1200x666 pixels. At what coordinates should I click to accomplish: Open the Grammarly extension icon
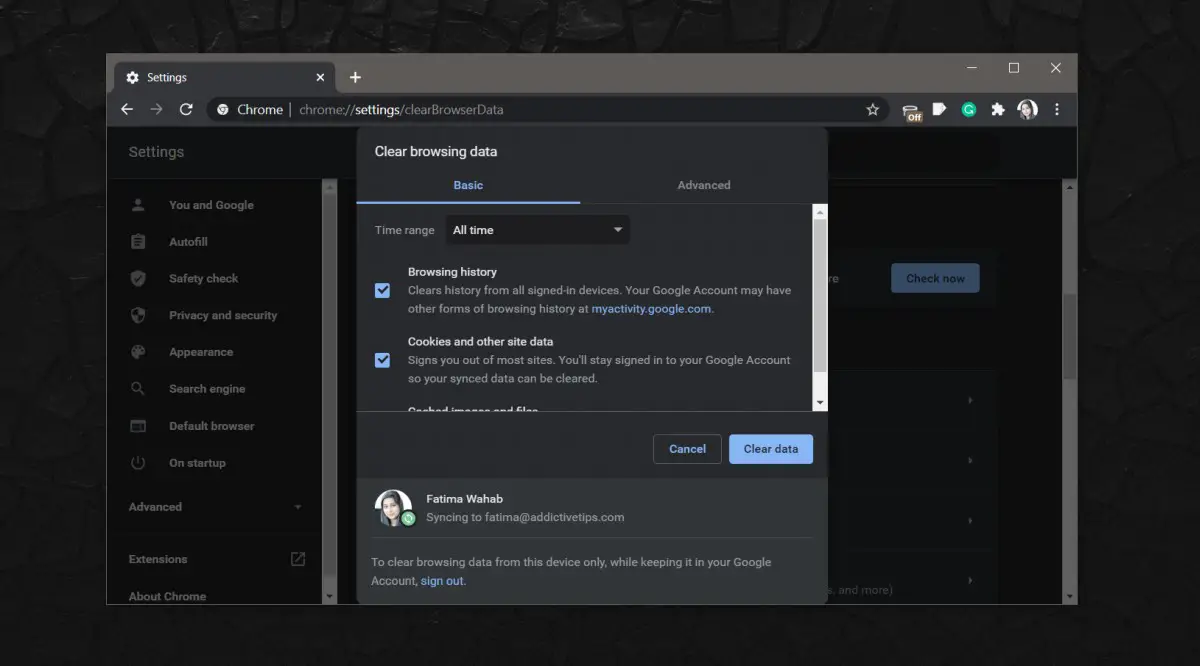pyautogui.click(x=969, y=110)
